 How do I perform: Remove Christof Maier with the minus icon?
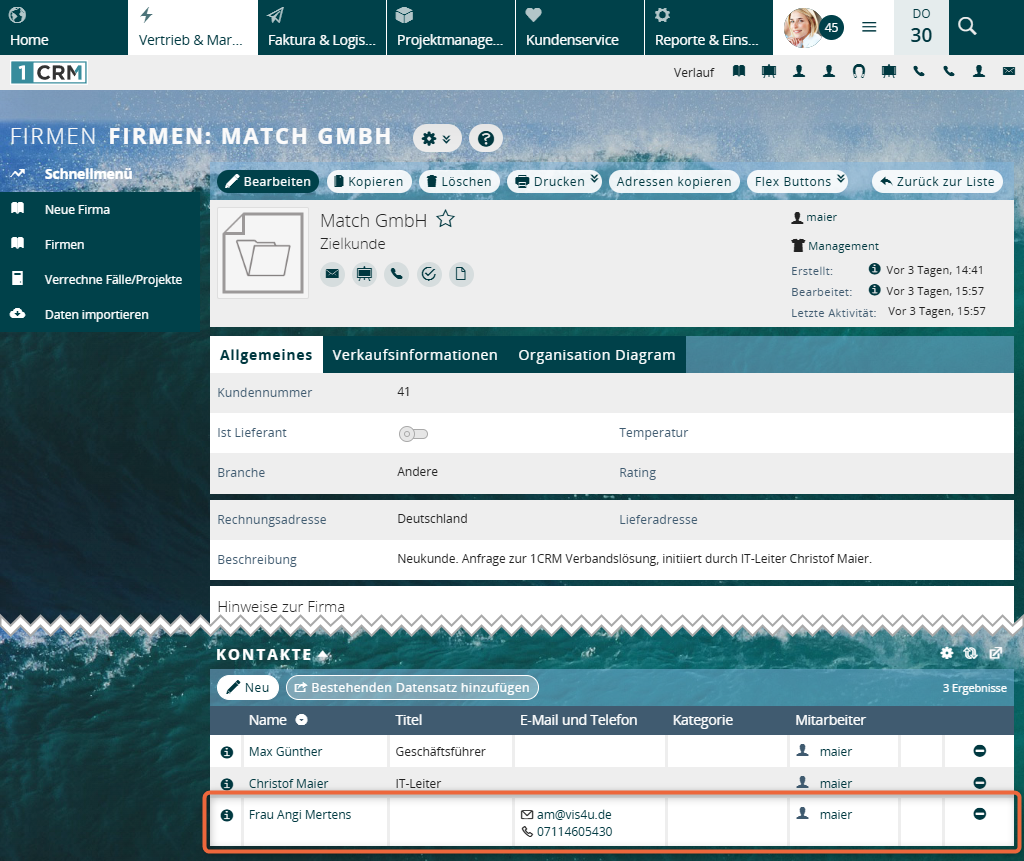click(x=980, y=783)
